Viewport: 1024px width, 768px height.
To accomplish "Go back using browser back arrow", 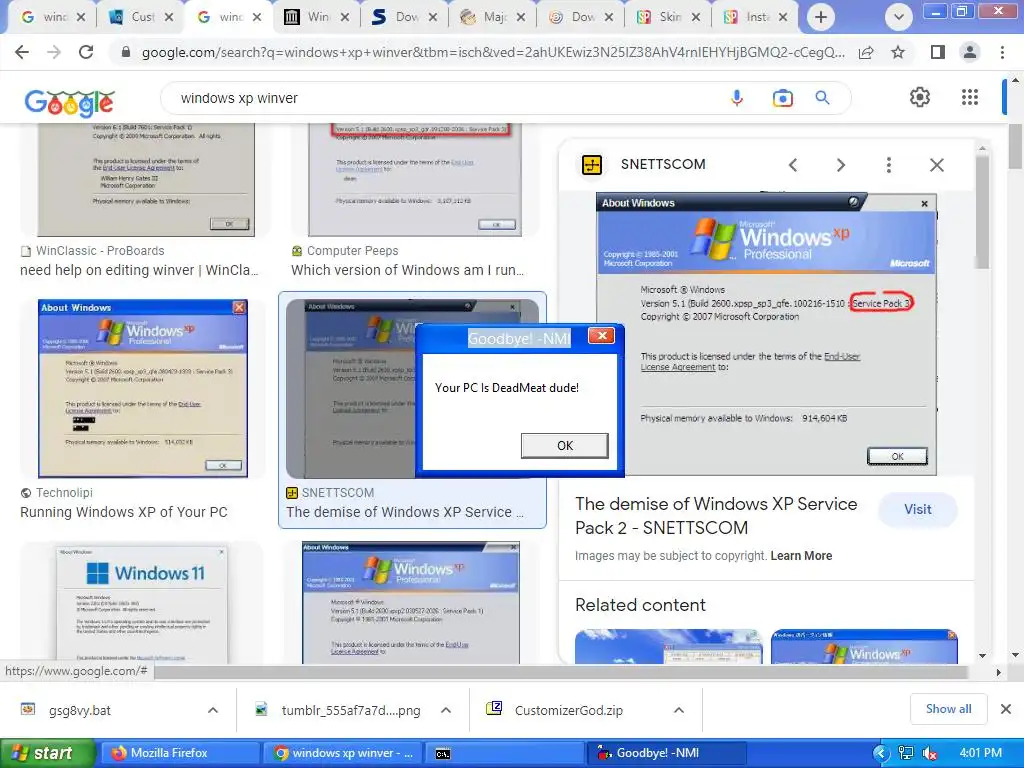I will tap(22, 52).
